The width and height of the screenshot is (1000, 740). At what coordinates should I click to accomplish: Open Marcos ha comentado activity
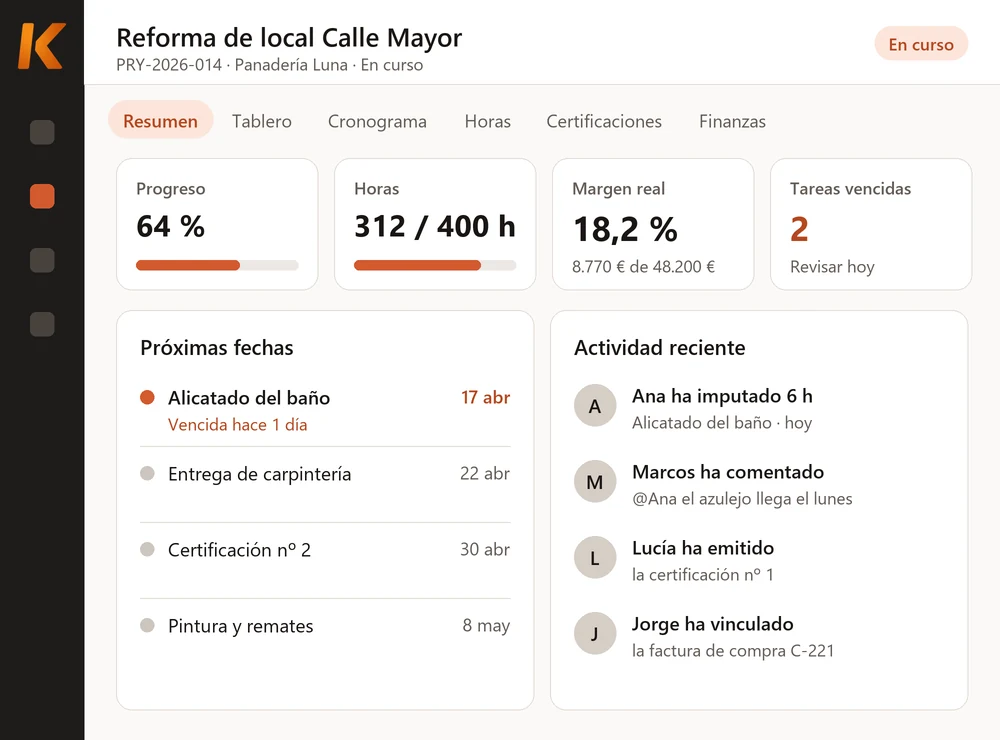pos(728,472)
